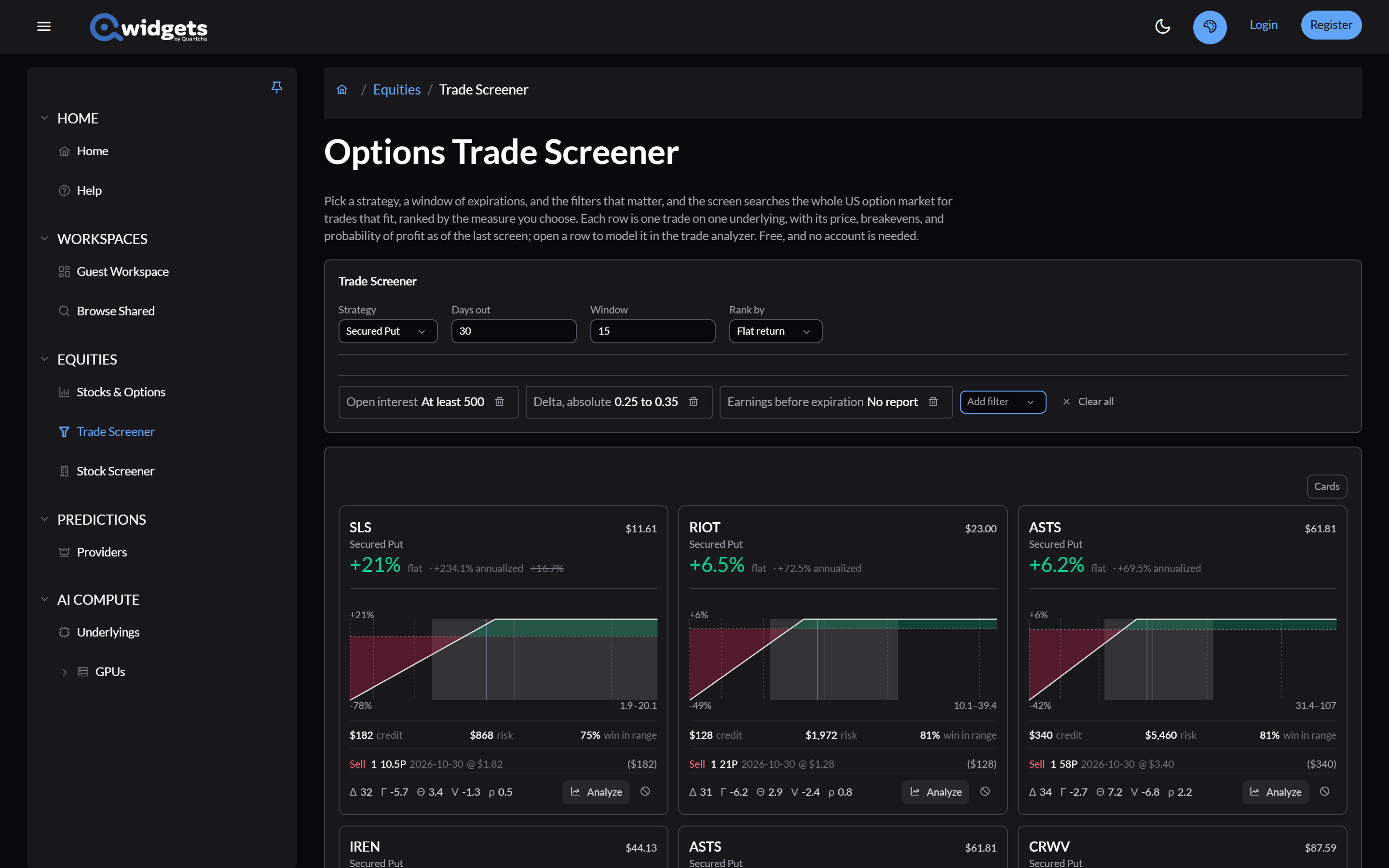Open Browse Shared
The width and height of the screenshot is (1389, 868).
click(x=115, y=311)
